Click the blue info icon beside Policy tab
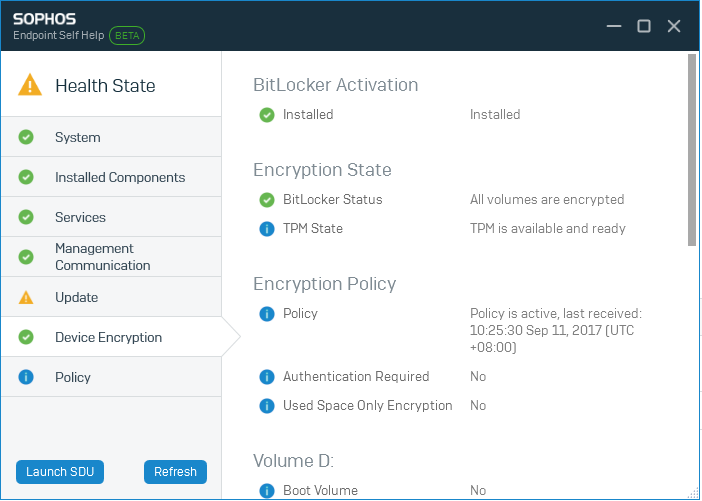The width and height of the screenshot is (702, 501). pyautogui.click(x=26, y=377)
